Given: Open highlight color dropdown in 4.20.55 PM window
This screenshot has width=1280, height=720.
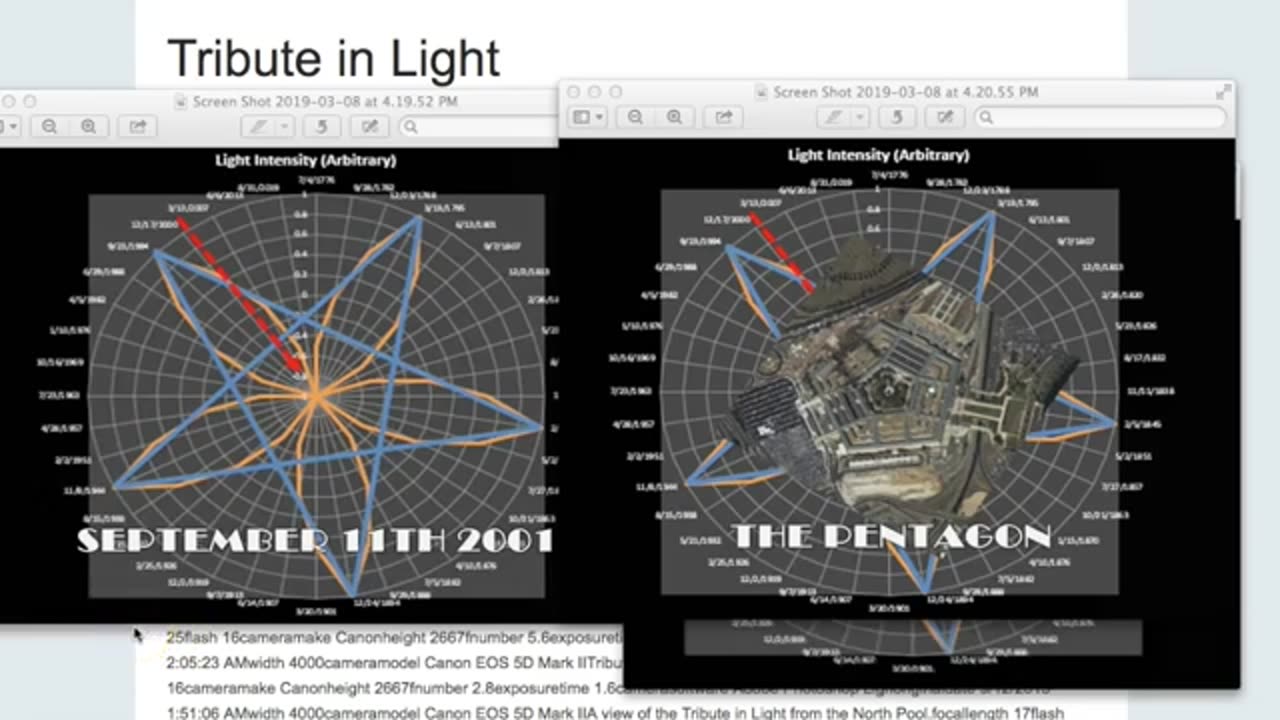Looking at the screenshot, I should (x=860, y=117).
